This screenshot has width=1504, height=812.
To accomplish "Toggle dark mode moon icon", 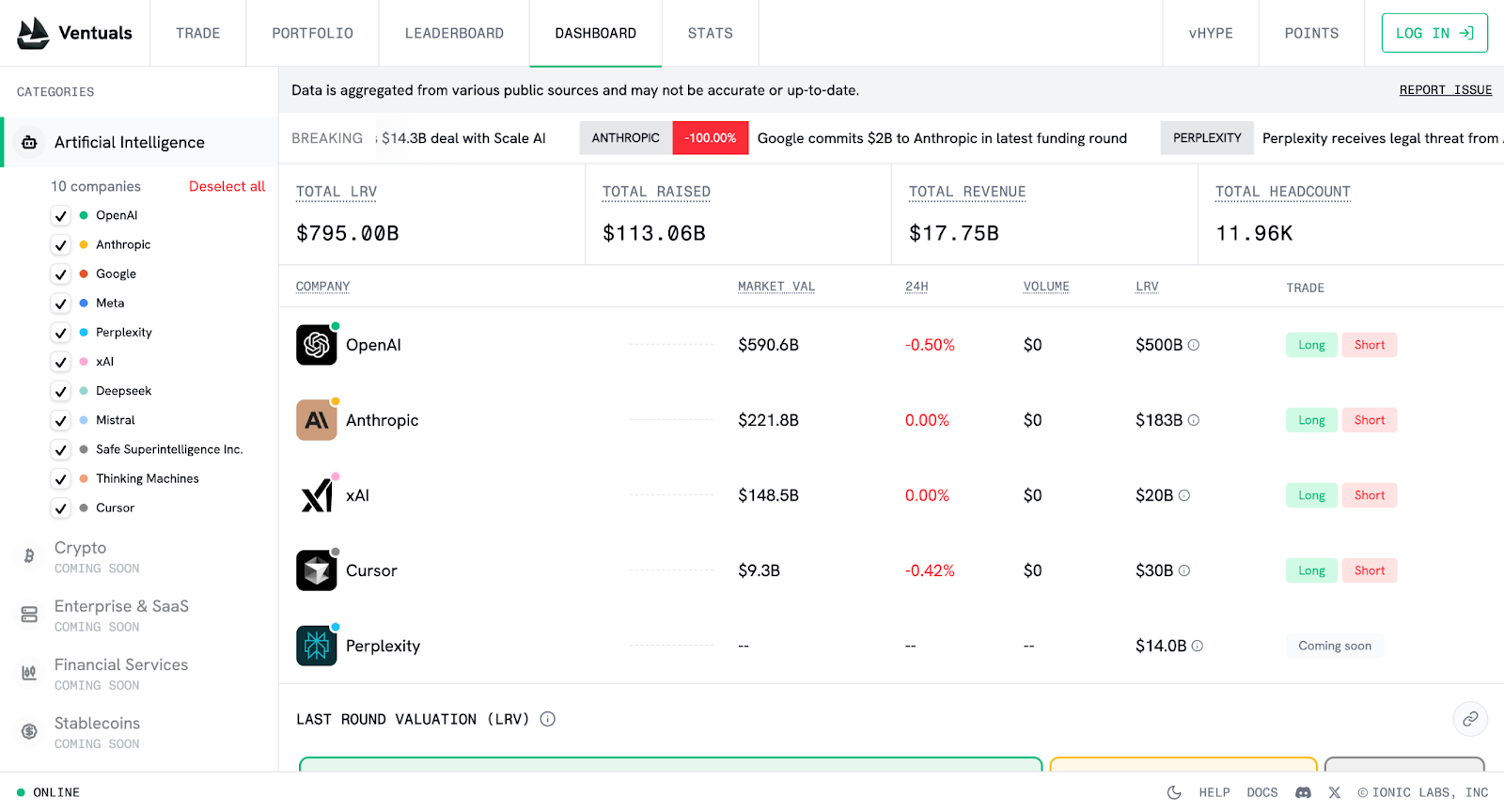I will tap(1174, 792).
